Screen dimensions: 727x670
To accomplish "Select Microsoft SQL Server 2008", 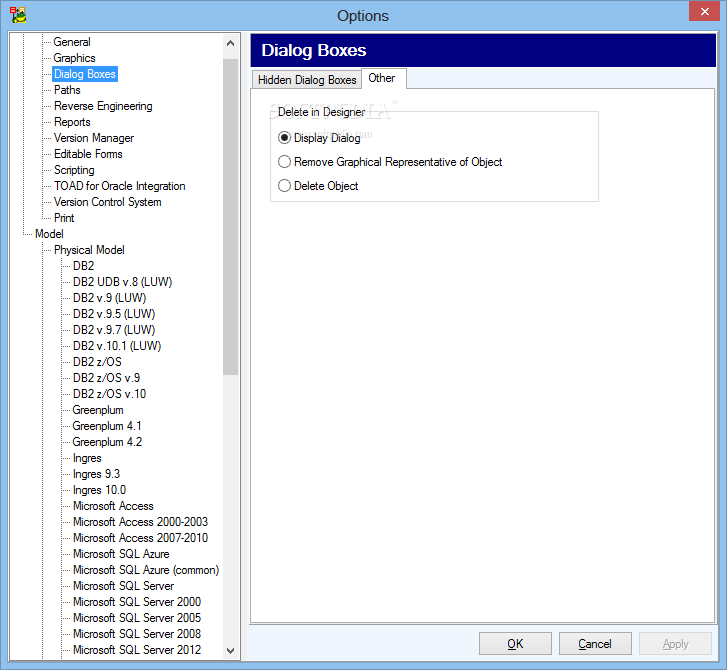I will [x=137, y=634].
